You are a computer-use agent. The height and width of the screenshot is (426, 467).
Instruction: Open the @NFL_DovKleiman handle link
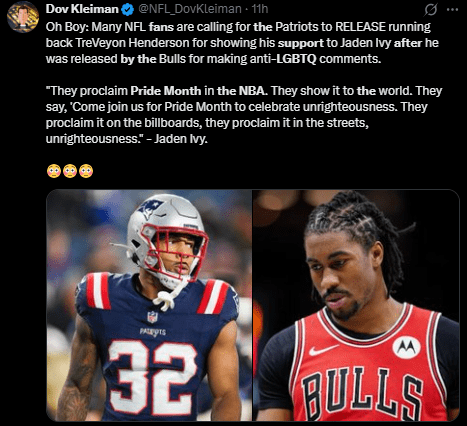(190, 9)
